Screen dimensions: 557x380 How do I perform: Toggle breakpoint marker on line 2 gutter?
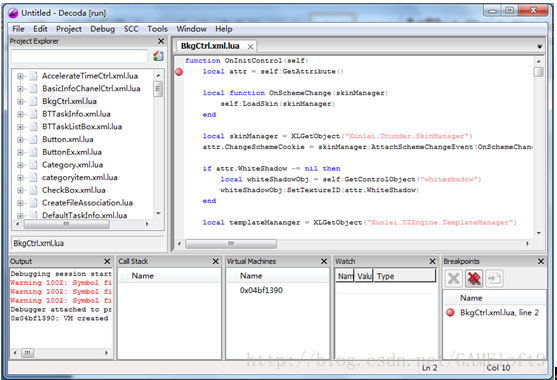tap(179, 72)
